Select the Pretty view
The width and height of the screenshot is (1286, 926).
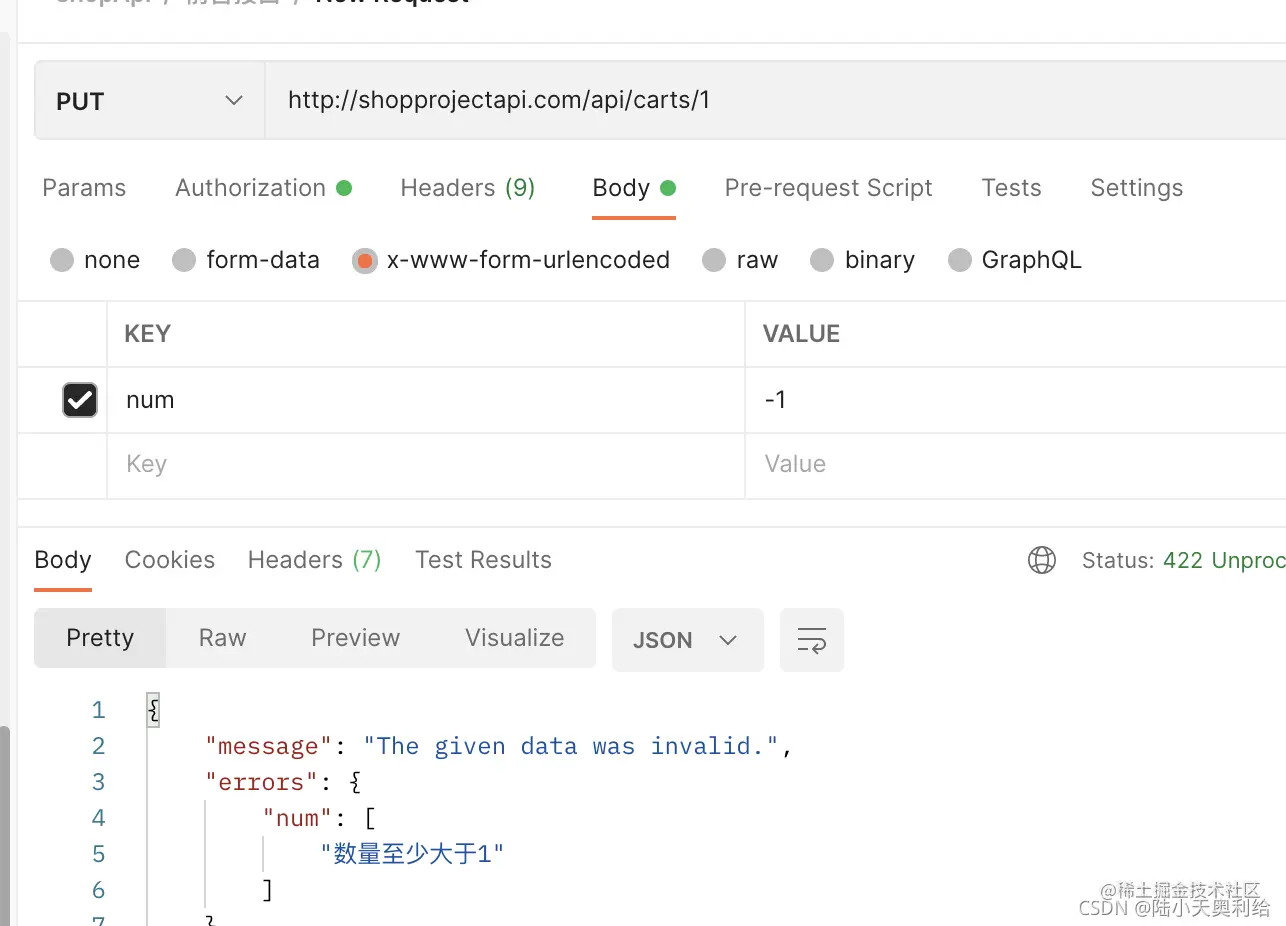point(100,638)
